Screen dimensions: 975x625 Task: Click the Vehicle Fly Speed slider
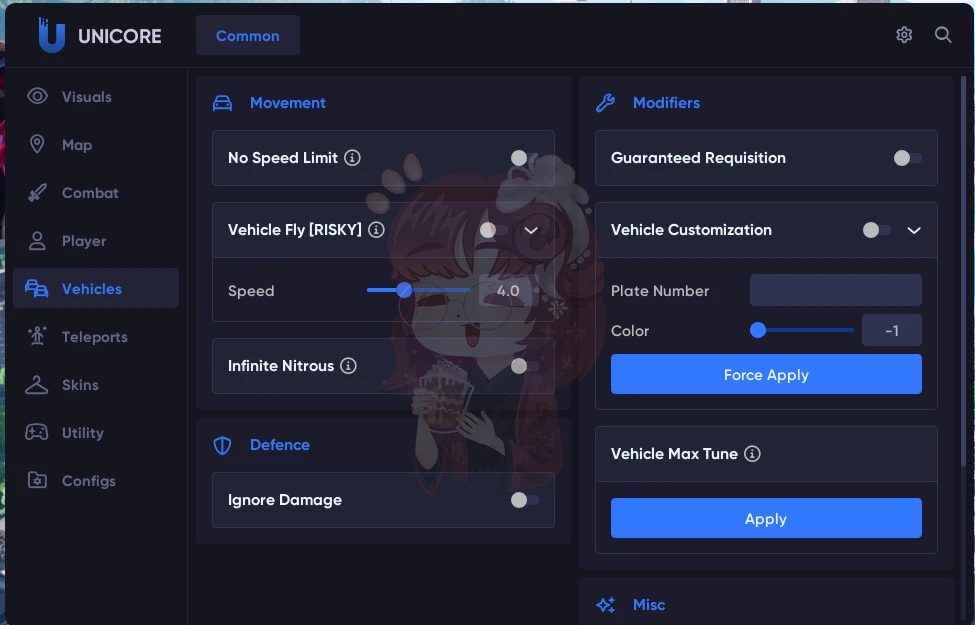pos(418,290)
